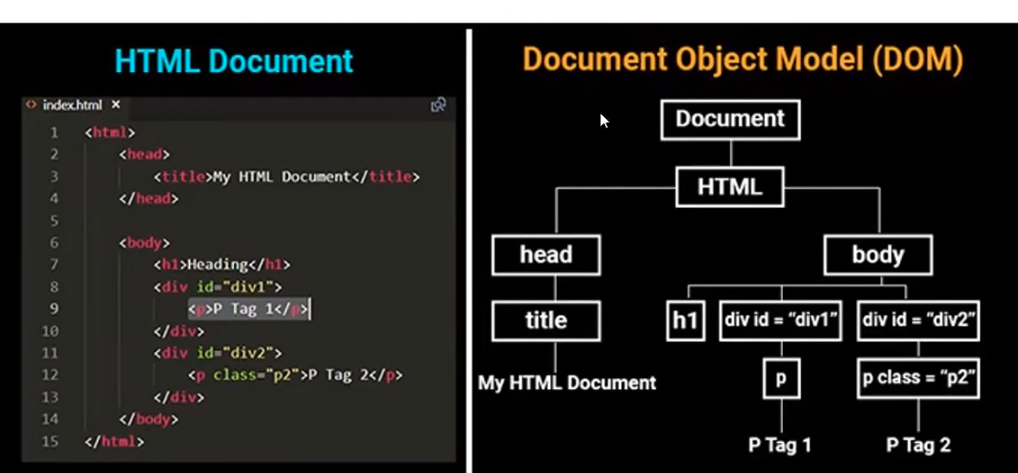This screenshot has height=473, width=1018.
Task: Click line number 5 in the gutter
Action: [55, 221]
